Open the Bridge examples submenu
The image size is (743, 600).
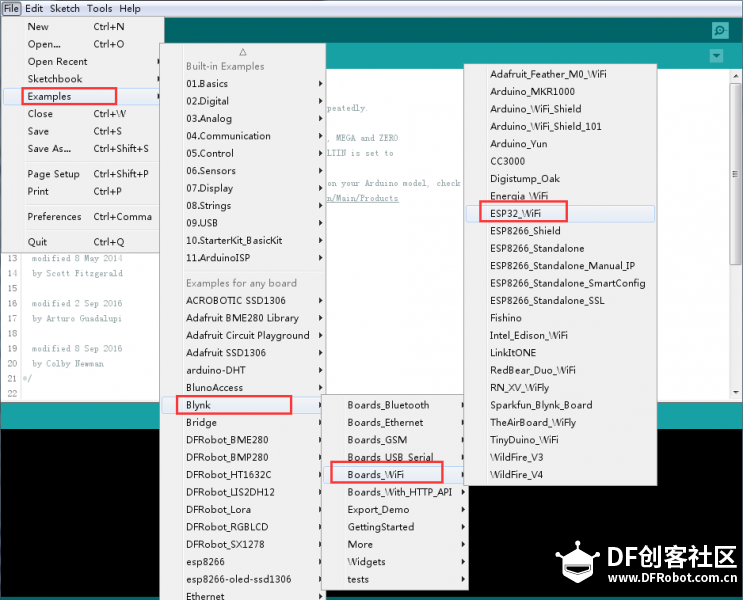click(x=243, y=423)
